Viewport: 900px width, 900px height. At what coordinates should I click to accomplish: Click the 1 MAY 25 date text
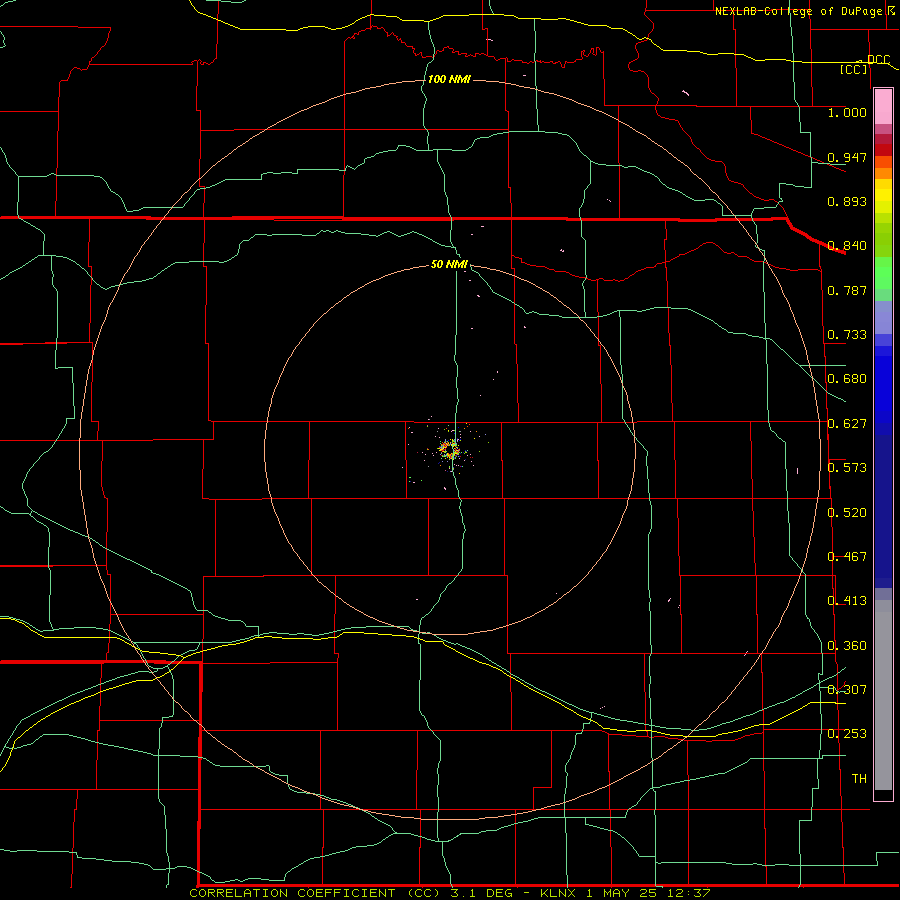coord(620,893)
